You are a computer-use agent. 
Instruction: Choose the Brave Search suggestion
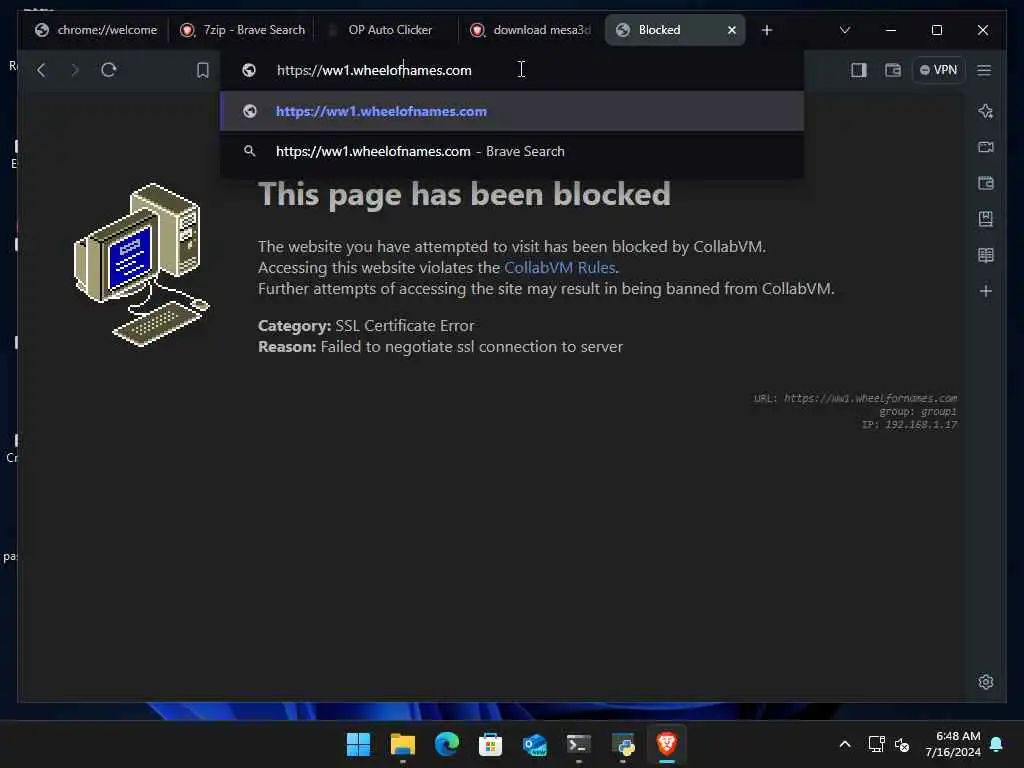[x=511, y=151]
